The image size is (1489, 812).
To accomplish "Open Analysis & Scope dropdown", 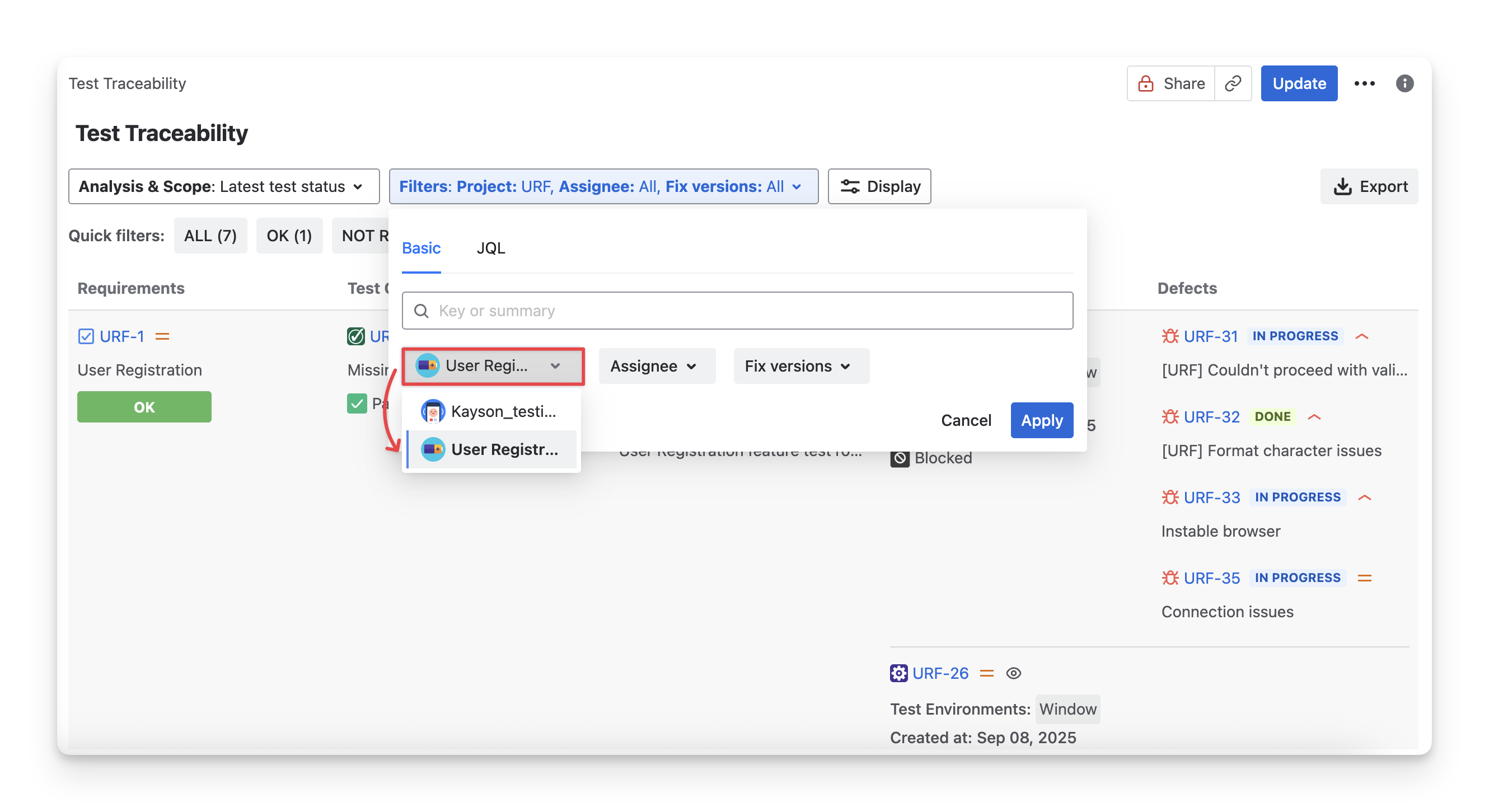I will pyautogui.click(x=223, y=186).
